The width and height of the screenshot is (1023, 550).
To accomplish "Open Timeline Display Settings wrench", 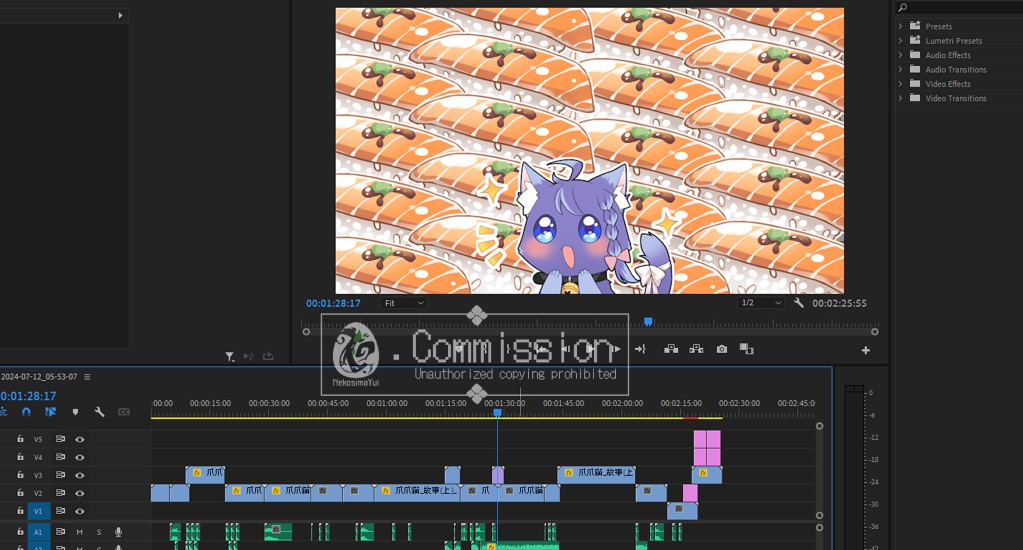I will (x=99, y=412).
